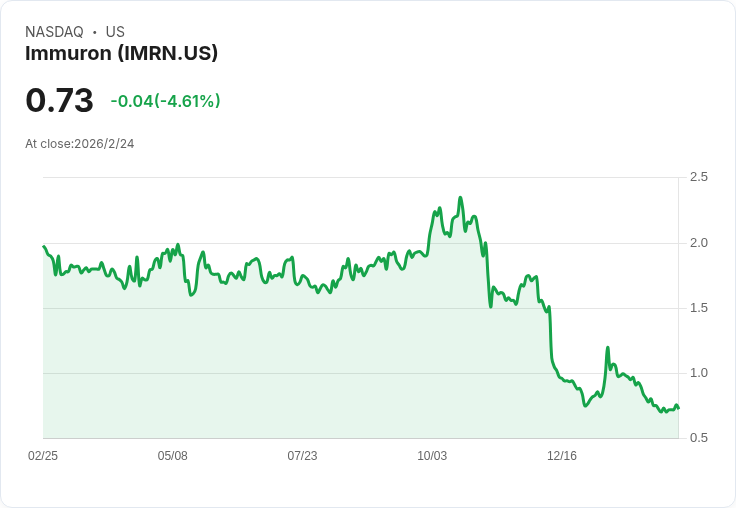Click the 2.0 y-axis price label

[699, 243]
